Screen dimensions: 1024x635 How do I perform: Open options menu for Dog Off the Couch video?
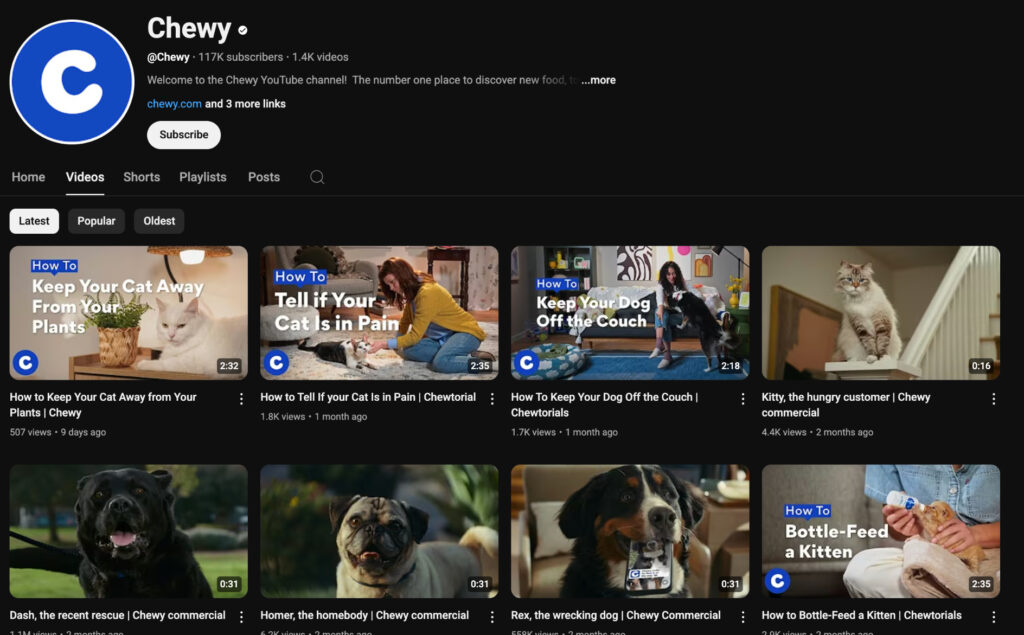point(743,399)
